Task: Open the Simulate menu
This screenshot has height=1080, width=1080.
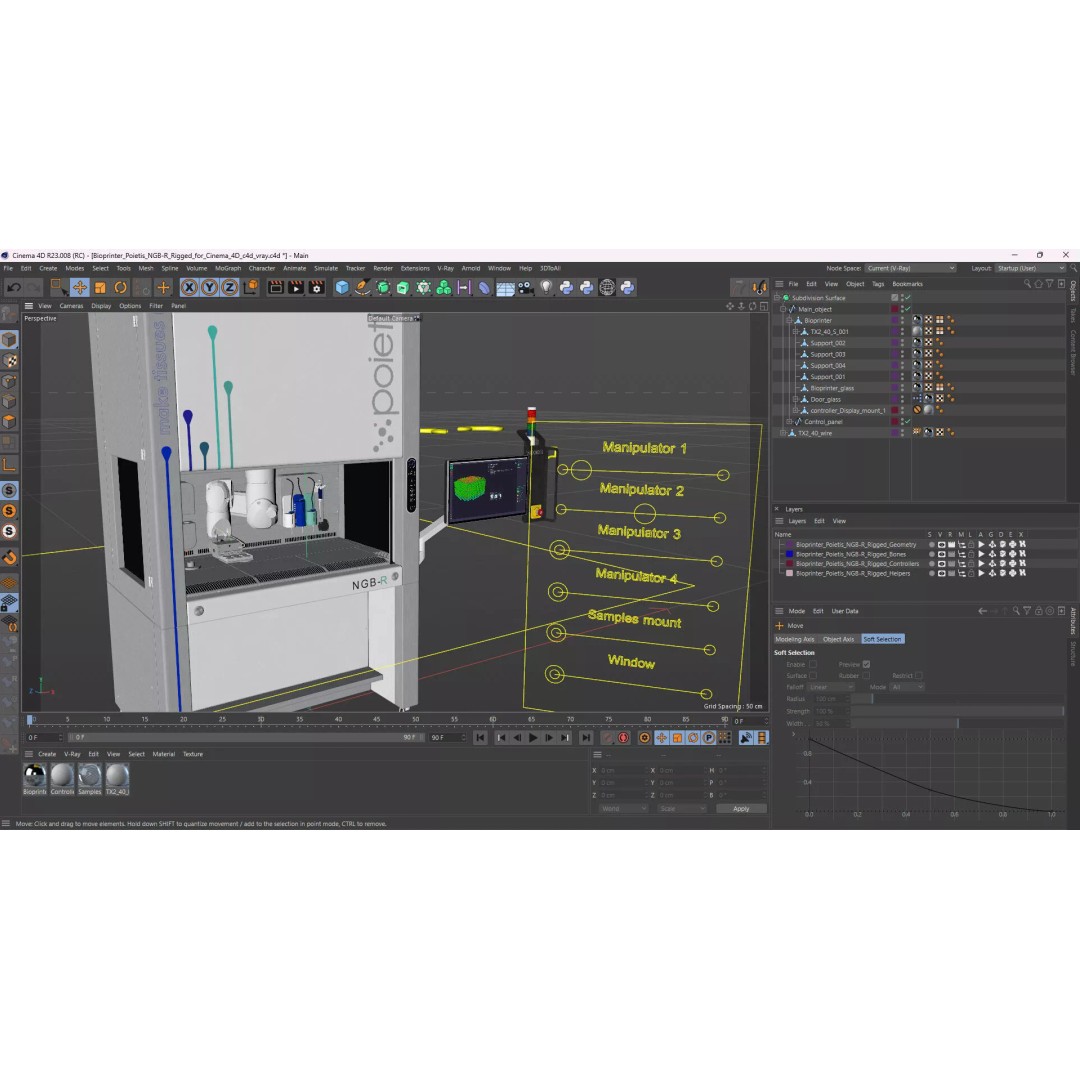Action: [x=326, y=269]
